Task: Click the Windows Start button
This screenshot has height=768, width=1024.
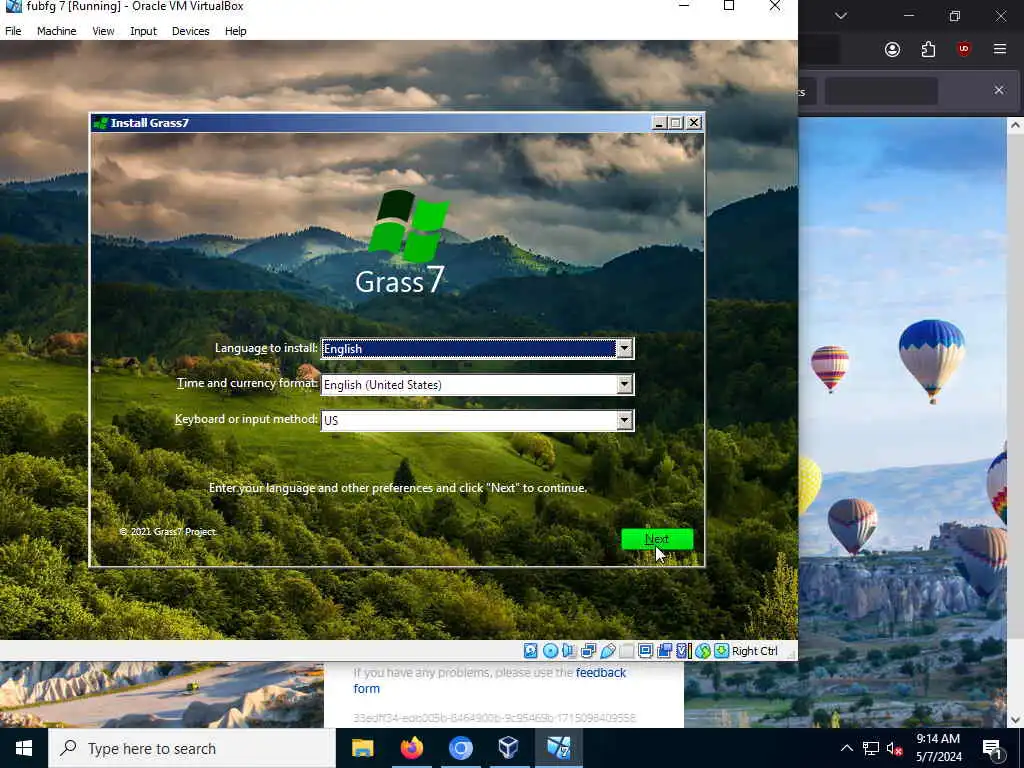Action: [24, 748]
